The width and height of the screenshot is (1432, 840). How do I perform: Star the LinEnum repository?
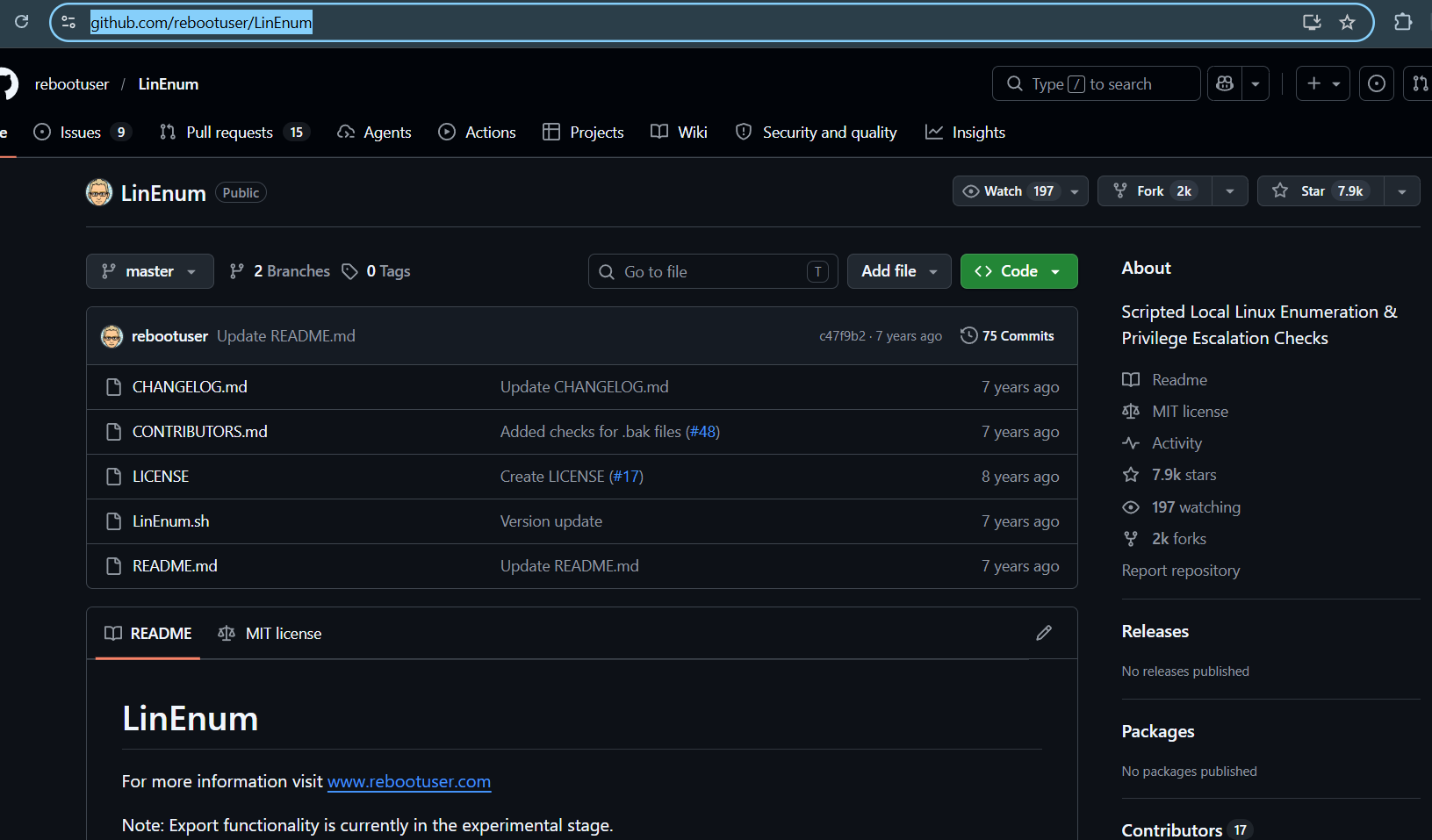click(1320, 191)
